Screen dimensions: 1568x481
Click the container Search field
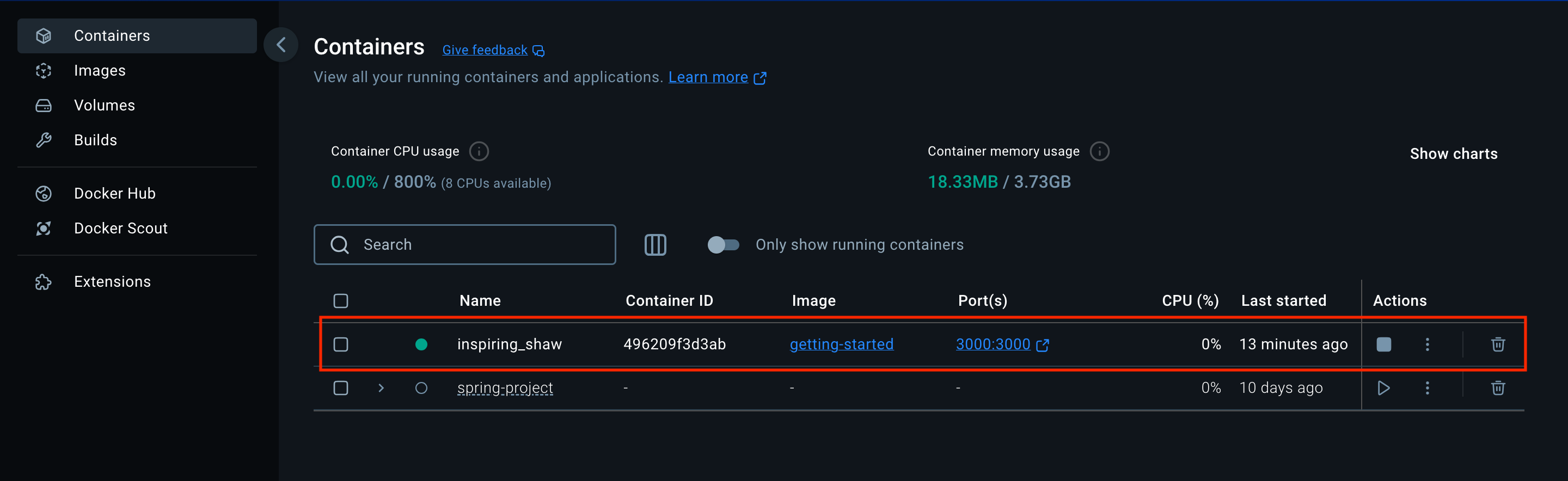pos(464,244)
